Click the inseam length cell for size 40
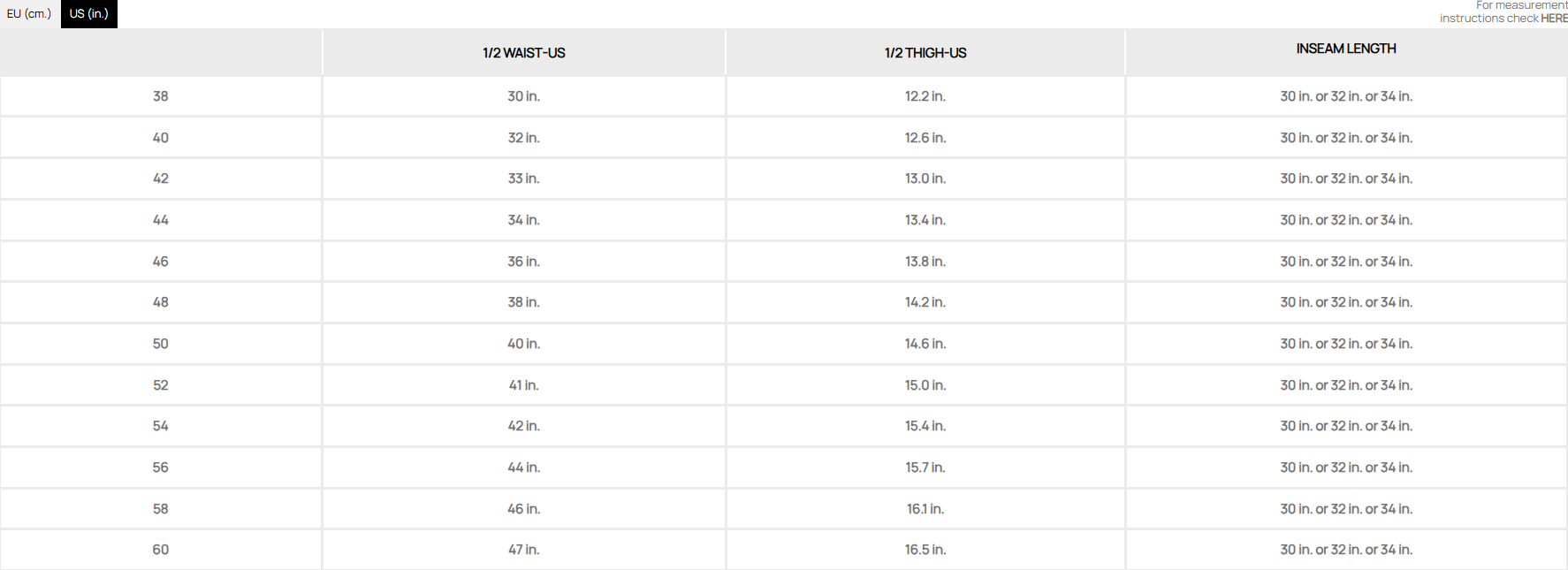This screenshot has width=1568, height=570. [x=1345, y=138]
